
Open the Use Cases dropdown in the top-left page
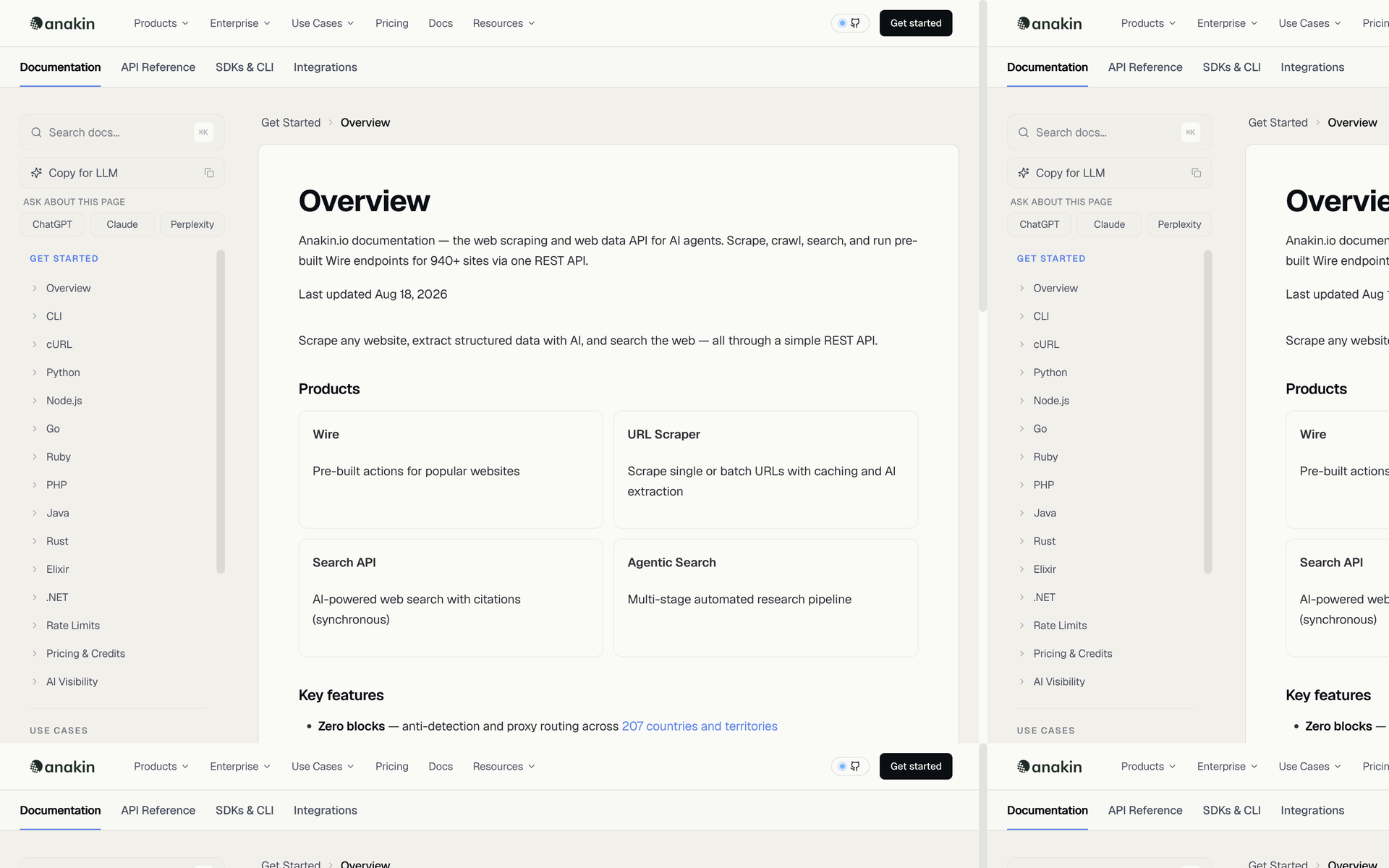323,23
